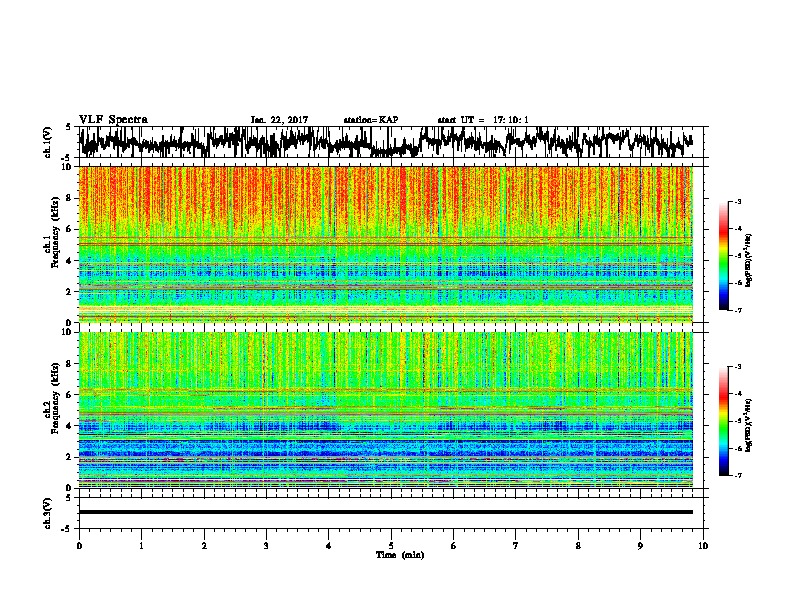Select the date "Jan. 22, 2017"
The image size is (792, 612).
[x=279, y=120]
